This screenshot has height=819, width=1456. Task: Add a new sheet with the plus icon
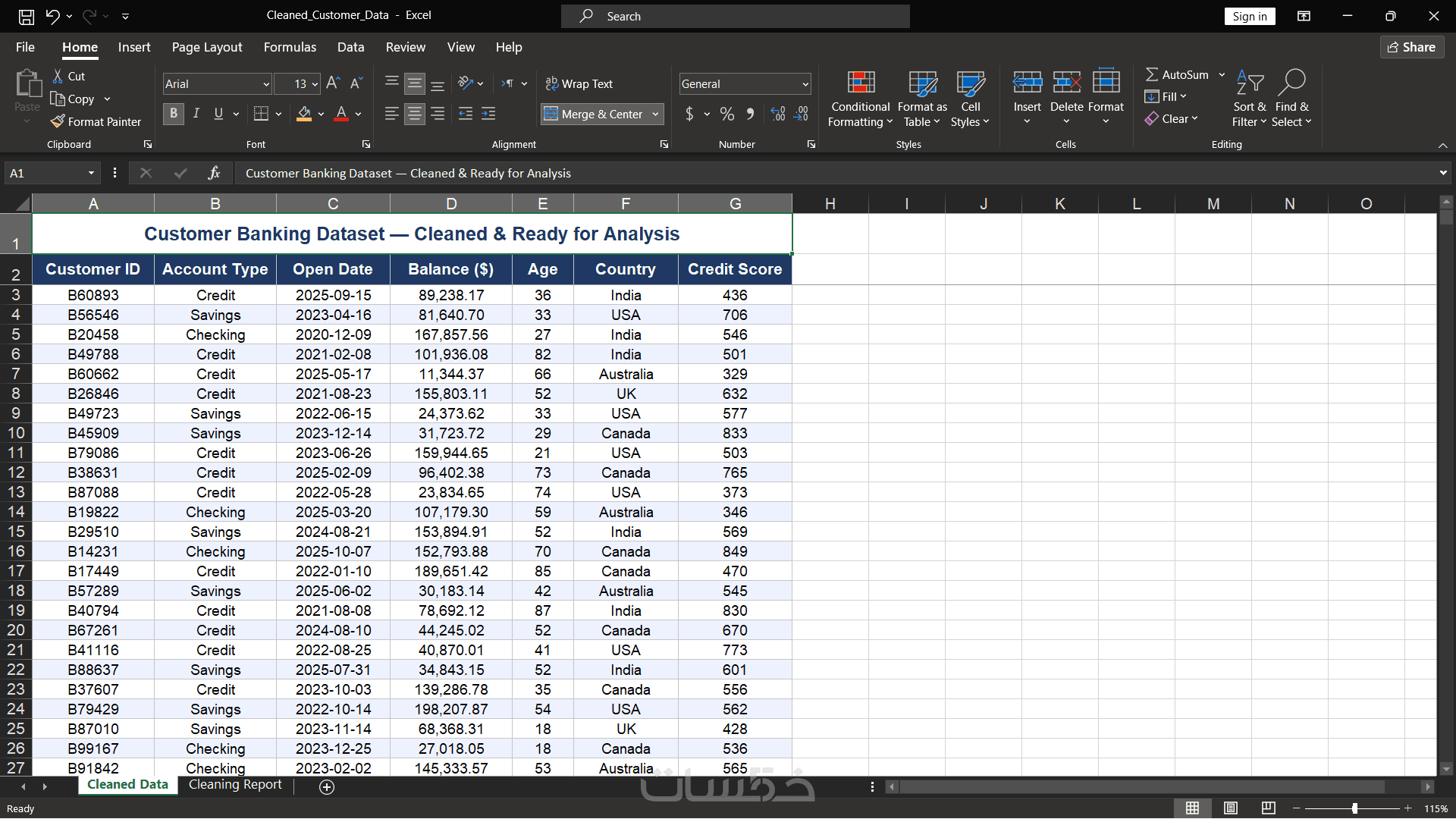click(327, 787)
